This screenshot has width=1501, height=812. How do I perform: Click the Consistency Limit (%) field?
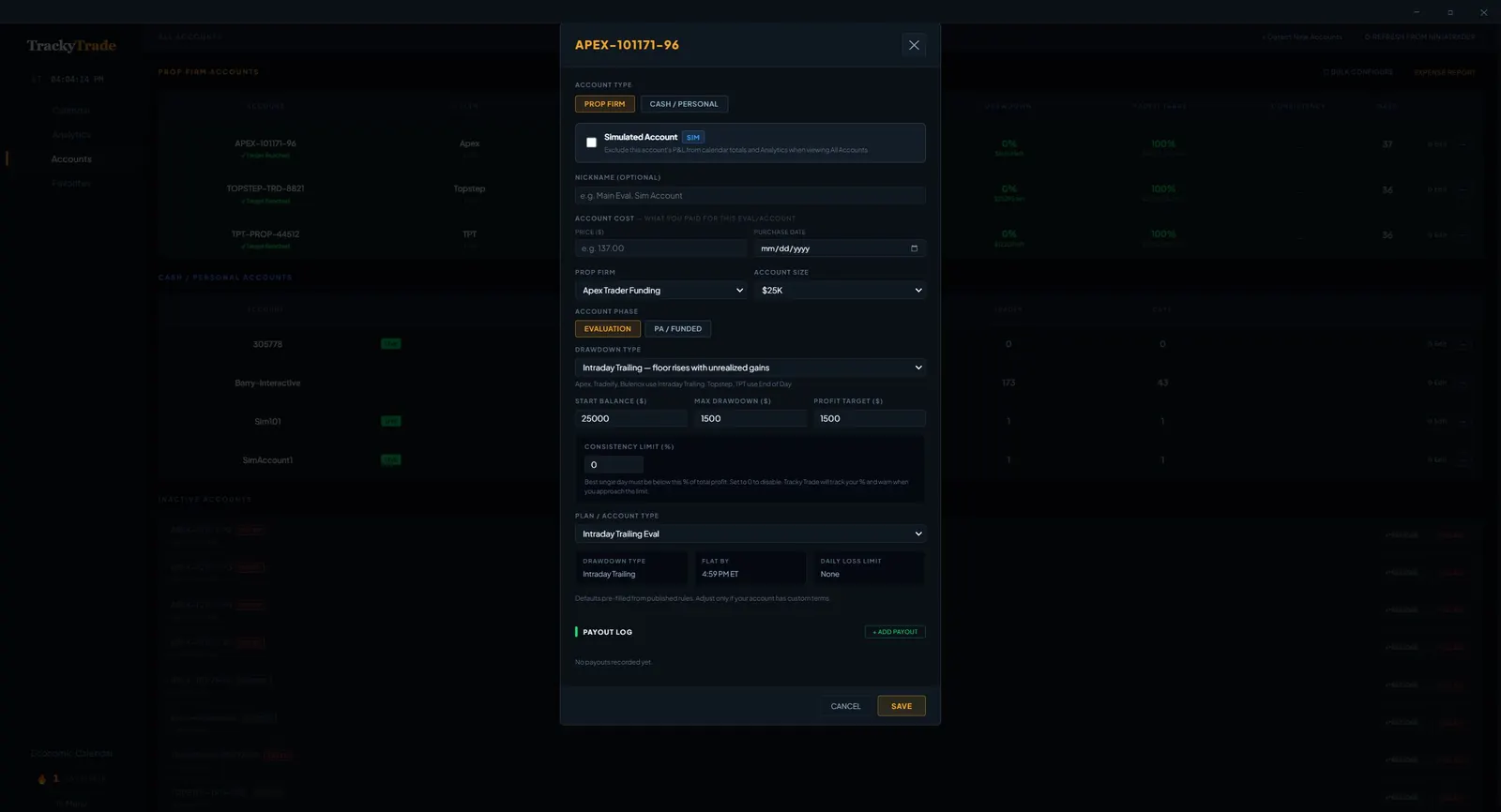(614, 465)
